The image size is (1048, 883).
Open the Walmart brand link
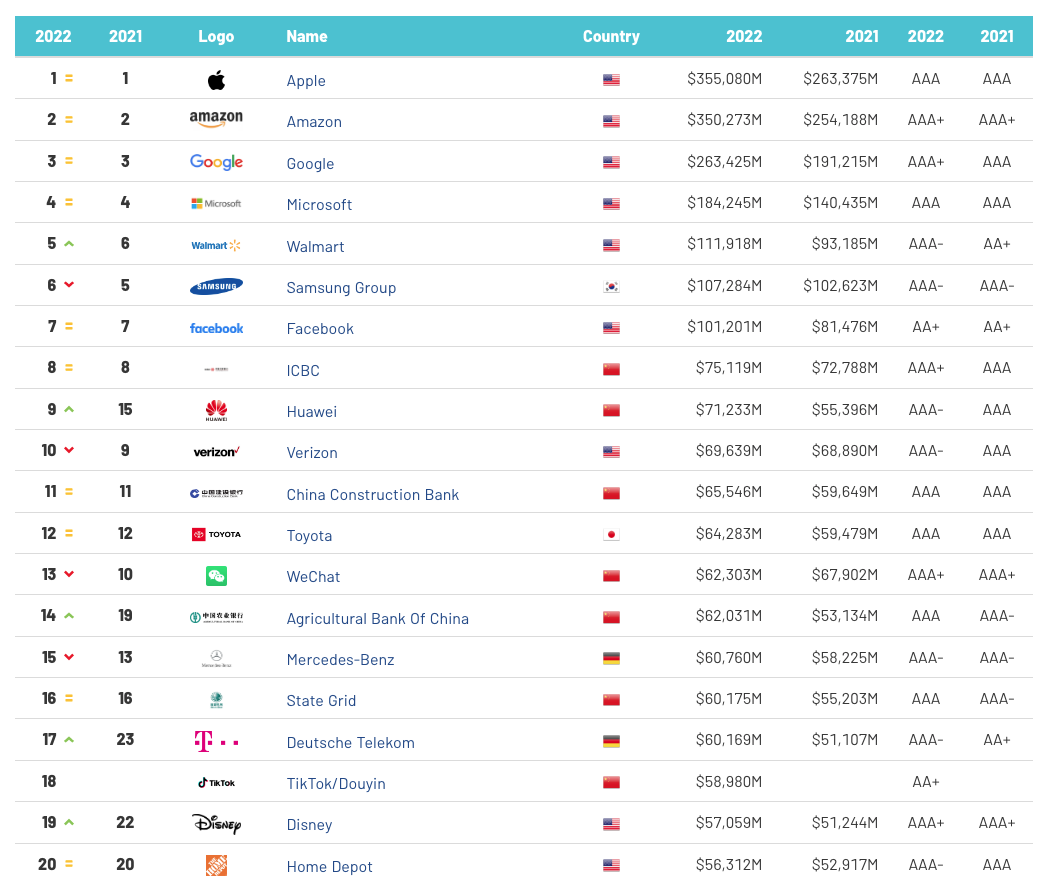tap(315, 247)
